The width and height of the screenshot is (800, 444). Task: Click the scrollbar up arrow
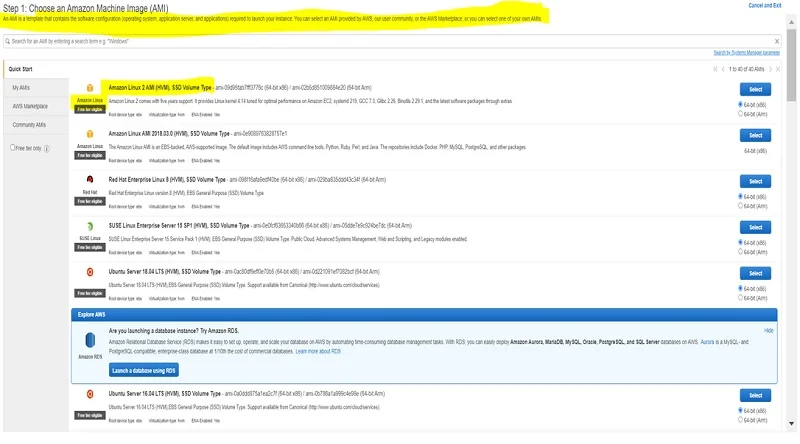coord(791,22)
